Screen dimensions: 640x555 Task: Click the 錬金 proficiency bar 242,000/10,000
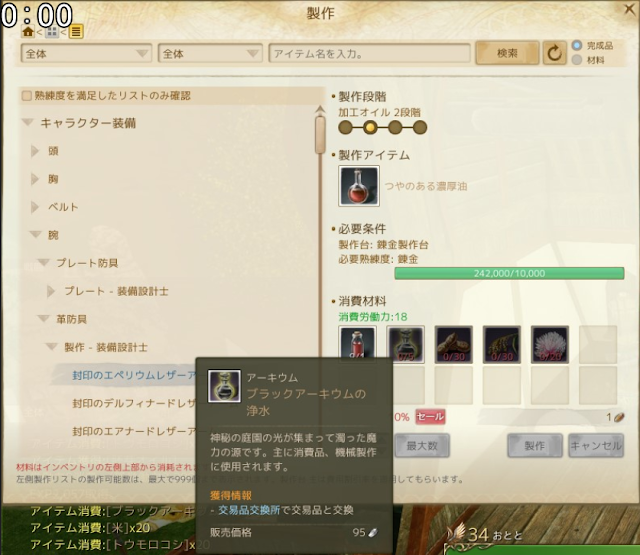tap(509, 273)
